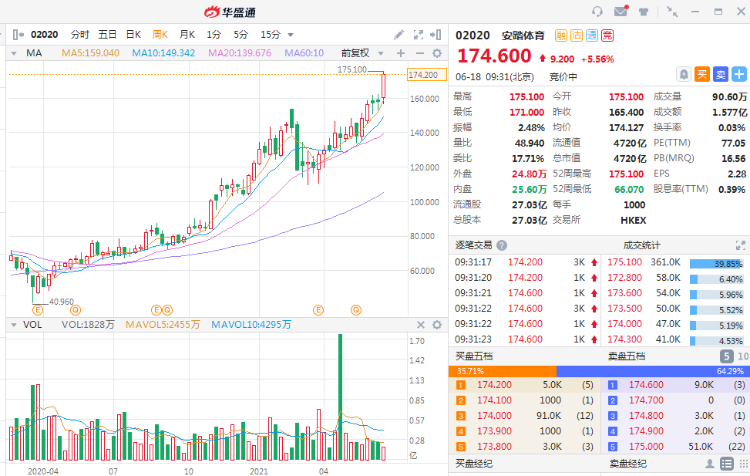Screen dimensions: 750x476
Task: Switch to 5分 five-minute chart
Action: pos(241,34)
